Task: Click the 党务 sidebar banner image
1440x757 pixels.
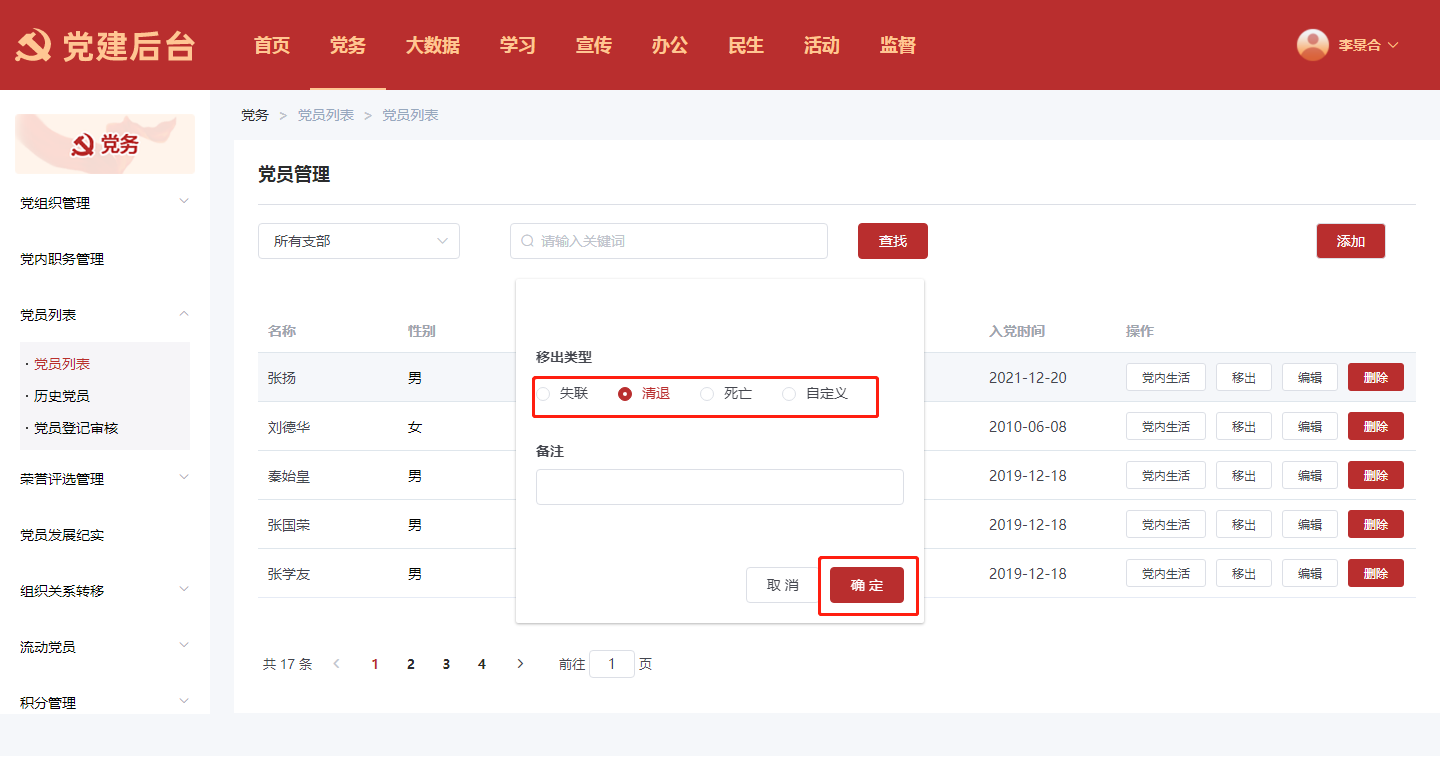Action: pyautogui.click(x=105, y=144)
